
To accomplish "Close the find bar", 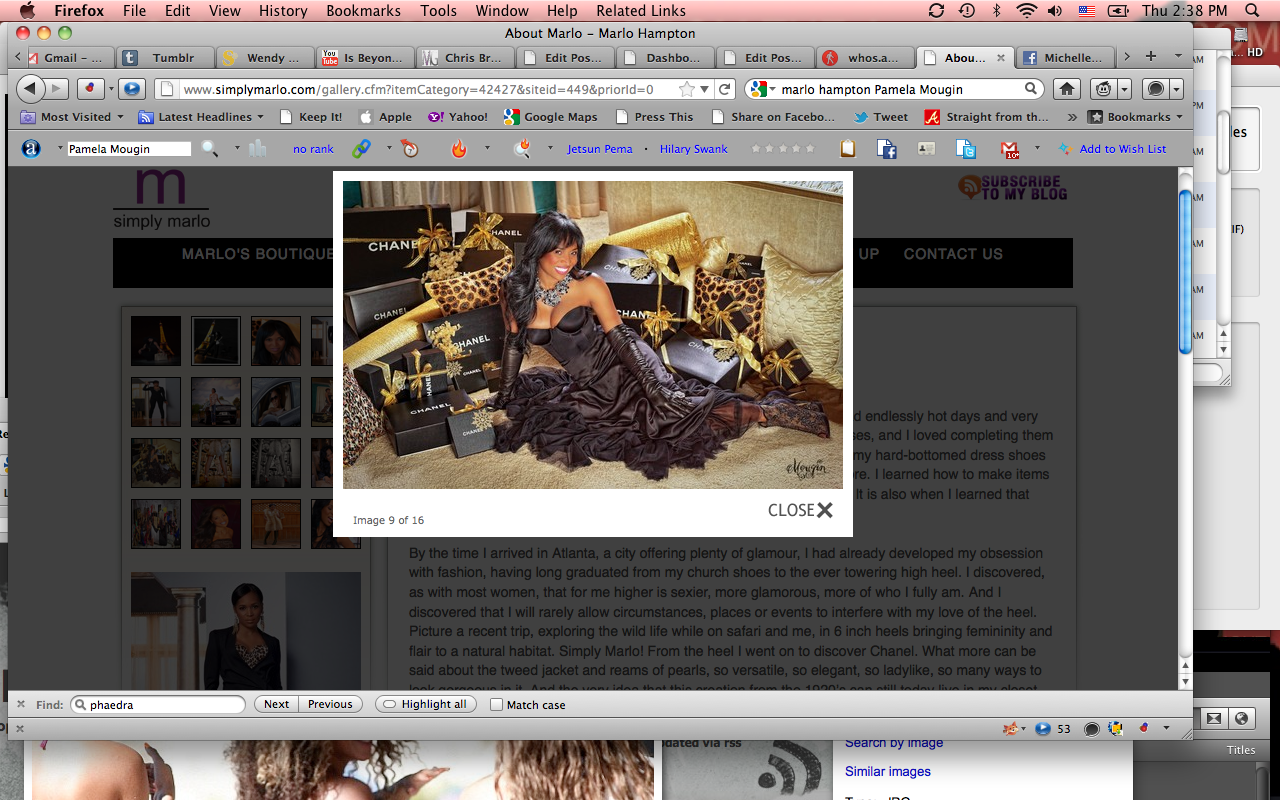I will 21,705.
